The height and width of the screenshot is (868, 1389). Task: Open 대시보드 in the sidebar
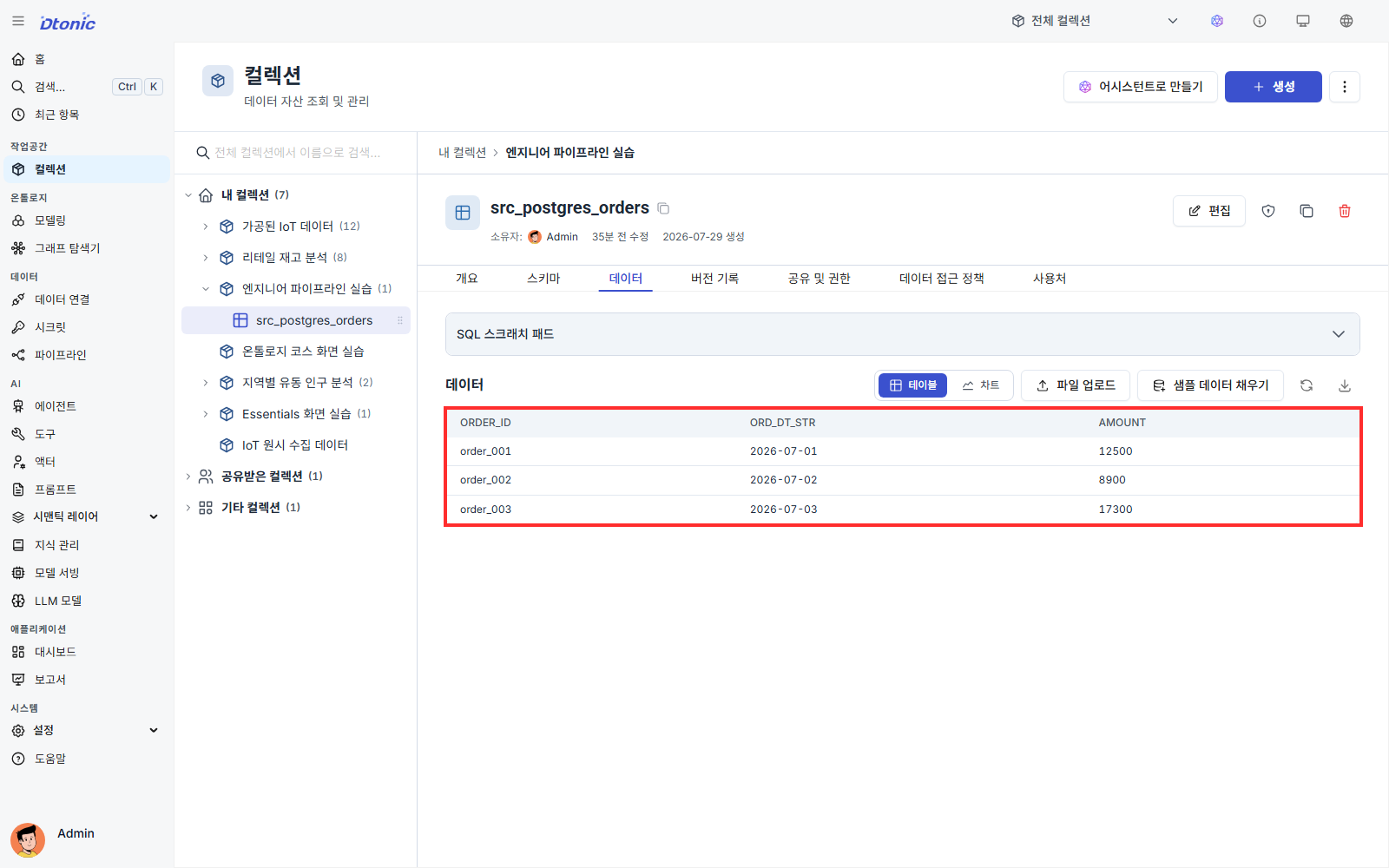pos(87,652)
